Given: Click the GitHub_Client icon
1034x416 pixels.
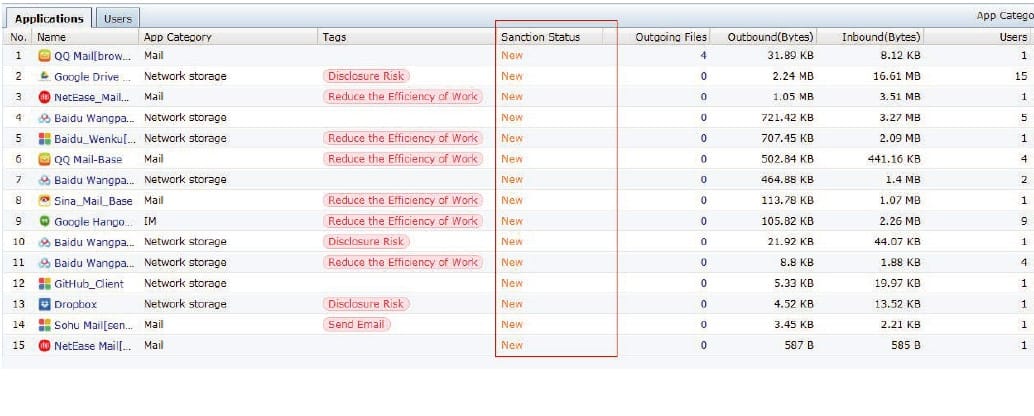Looking at the screenshot, I should 44,283.
